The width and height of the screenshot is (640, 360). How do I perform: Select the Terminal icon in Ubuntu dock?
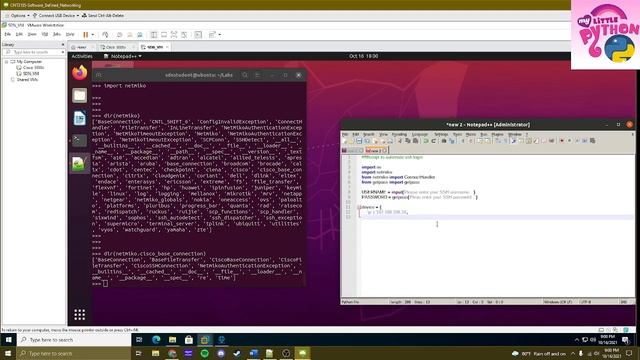[x=80, y=140]
